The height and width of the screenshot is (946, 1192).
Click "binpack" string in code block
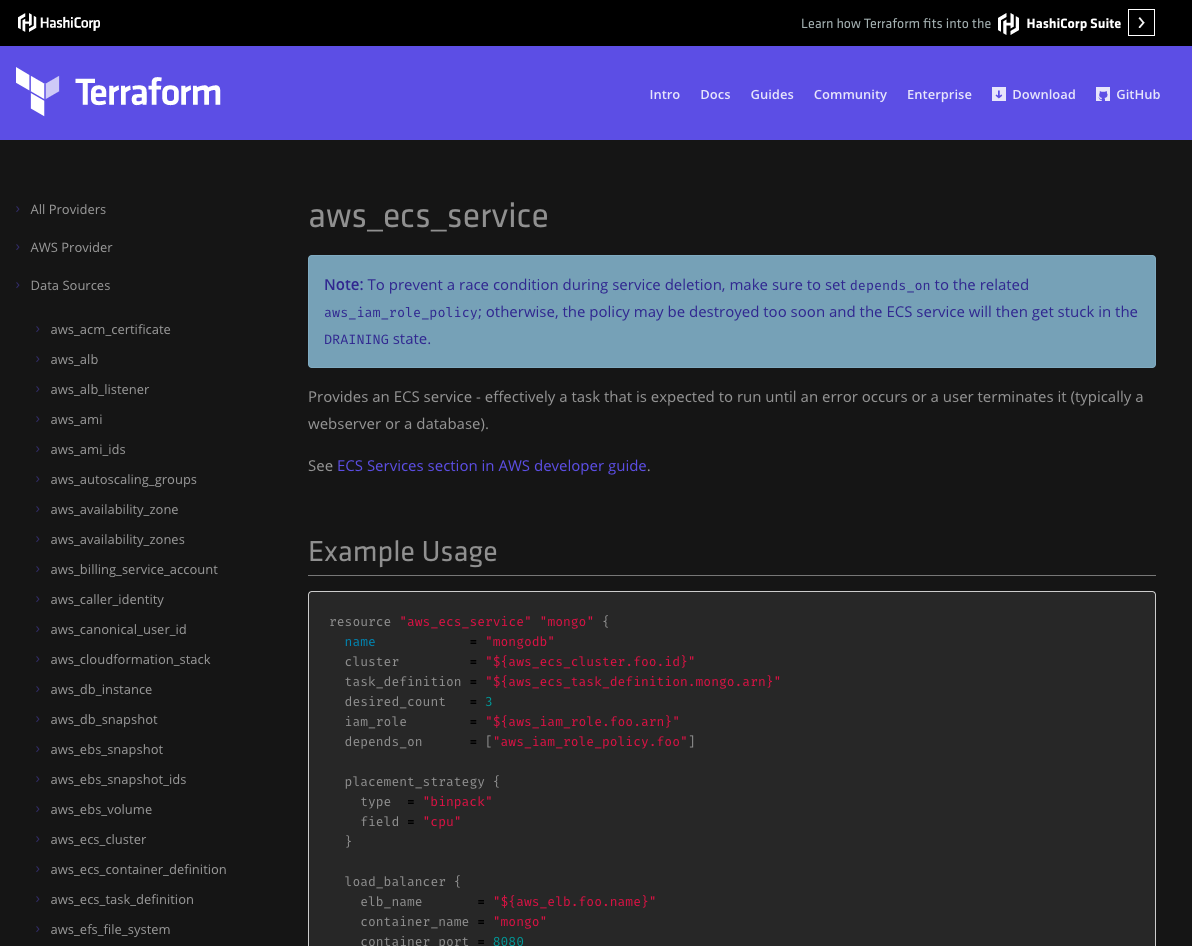click(x=458, y=802)
